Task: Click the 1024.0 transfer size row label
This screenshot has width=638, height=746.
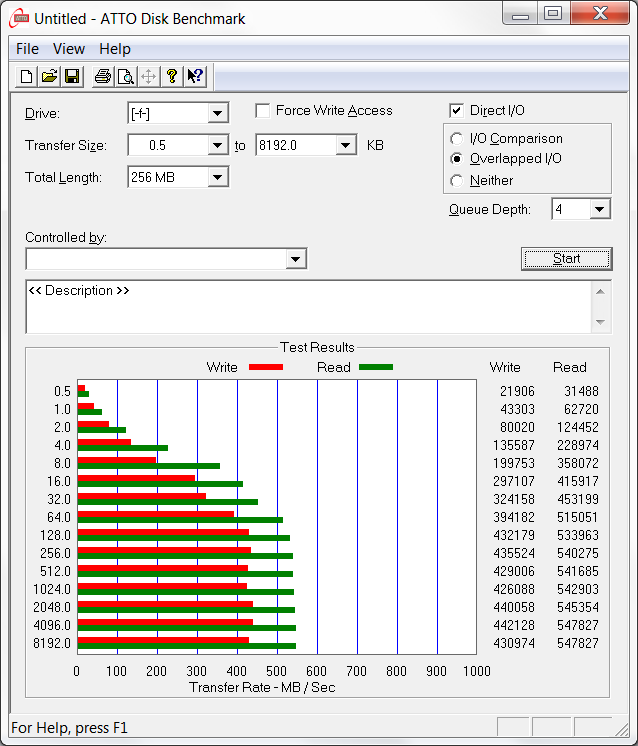Action: coord(52,589)
